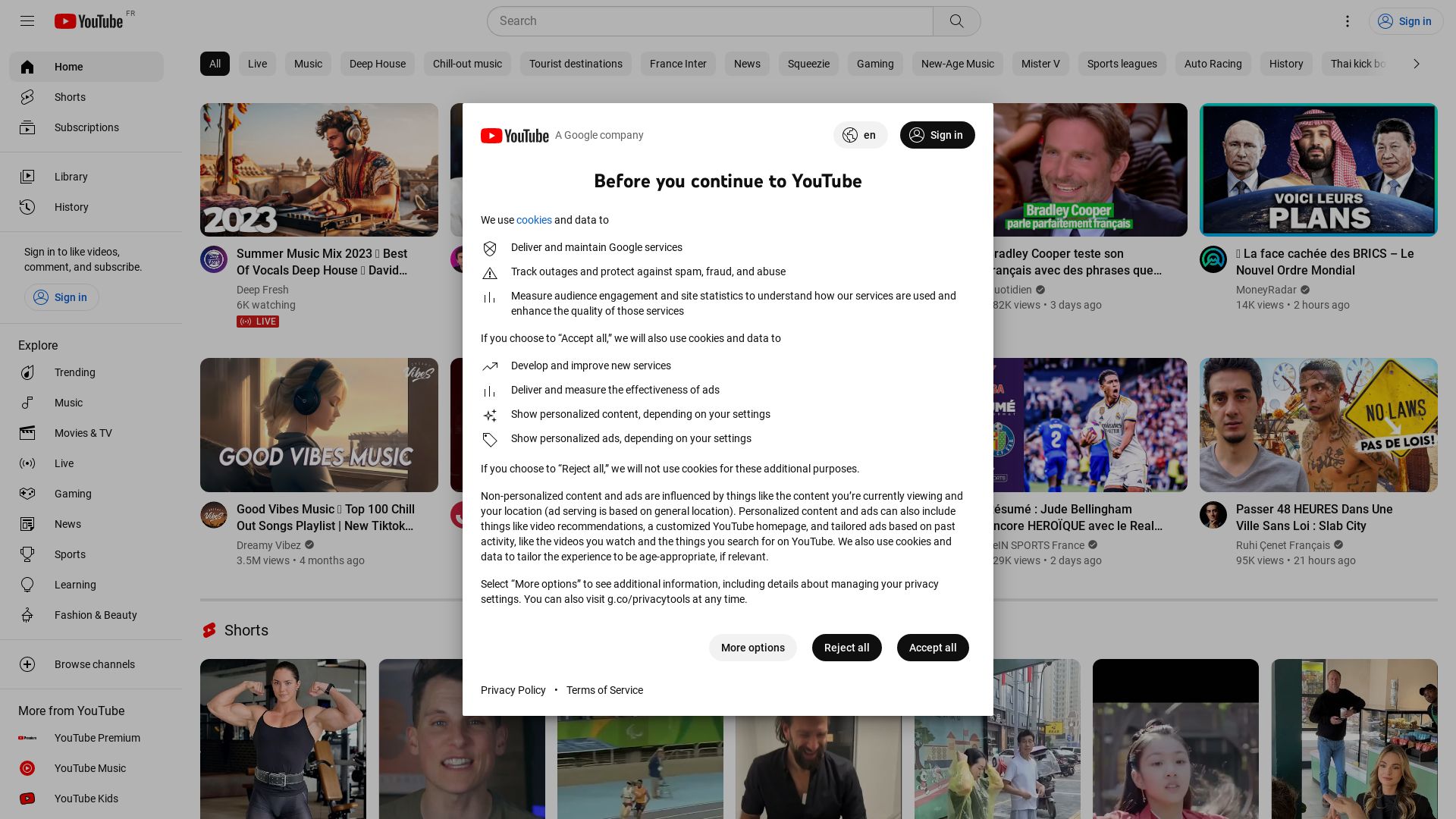Select the New-Age Music chip
The width and height of the screenshot is (1456, 819).
[x=958, y=64]
